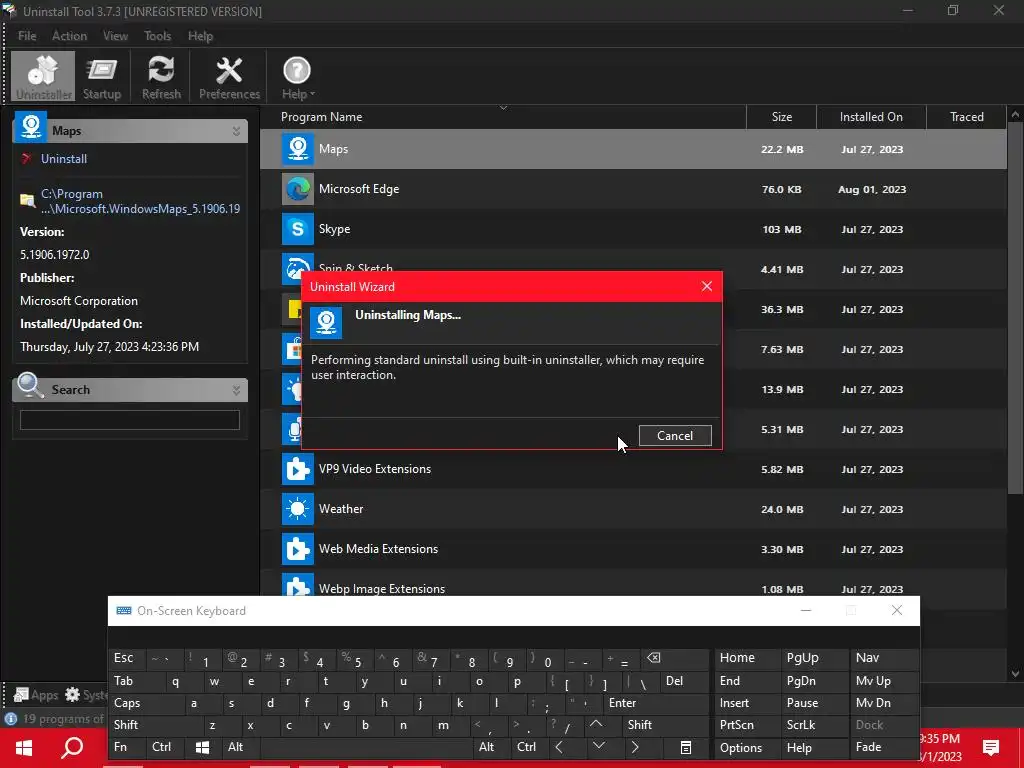Minimize the On-Screen Keyboard window
Screen dimensions: 1024x768
click(x=806, y=611)
